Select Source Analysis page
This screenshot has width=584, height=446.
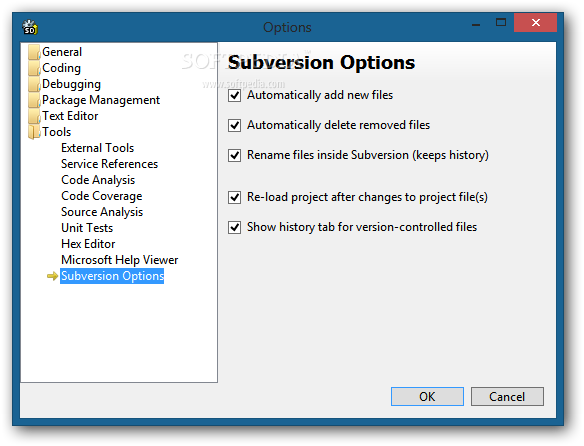[102, 212]
